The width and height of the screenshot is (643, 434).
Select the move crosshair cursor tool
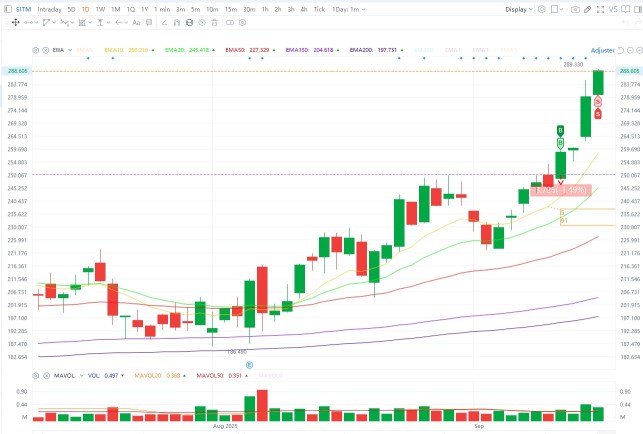16,23
